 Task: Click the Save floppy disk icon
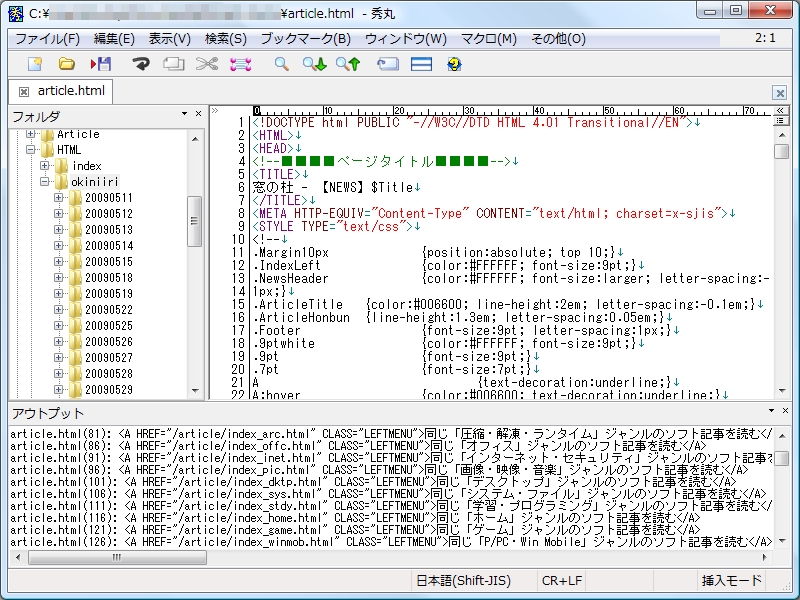[x=101, y=64]
